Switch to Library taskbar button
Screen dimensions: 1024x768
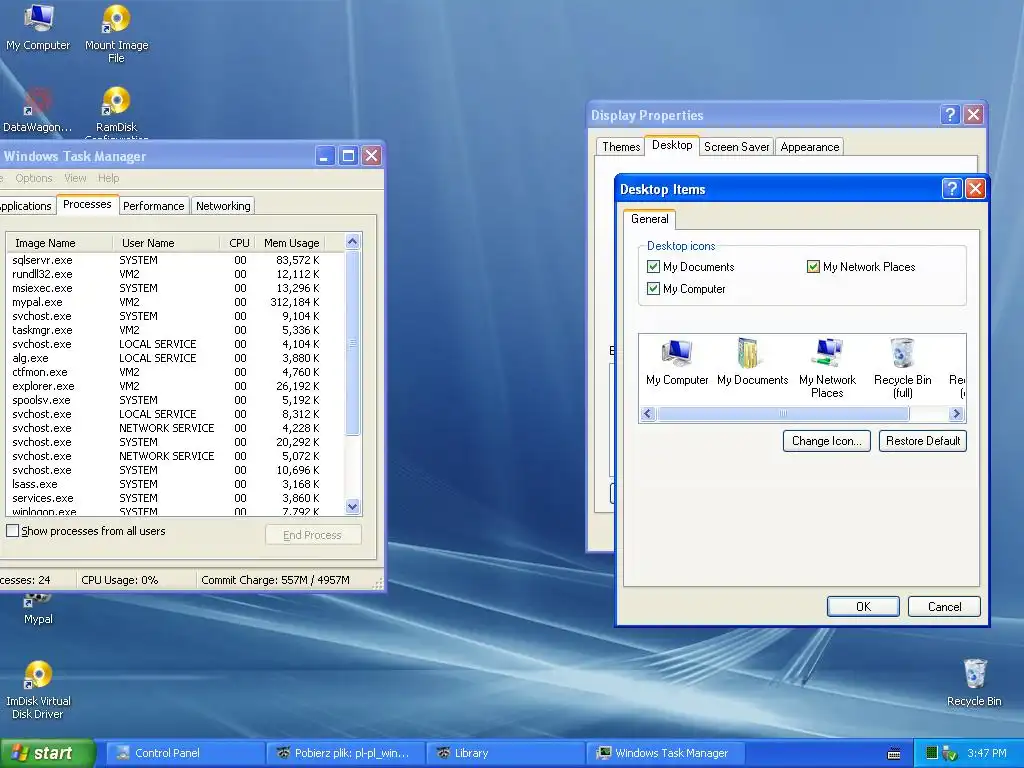coord(505,753)
